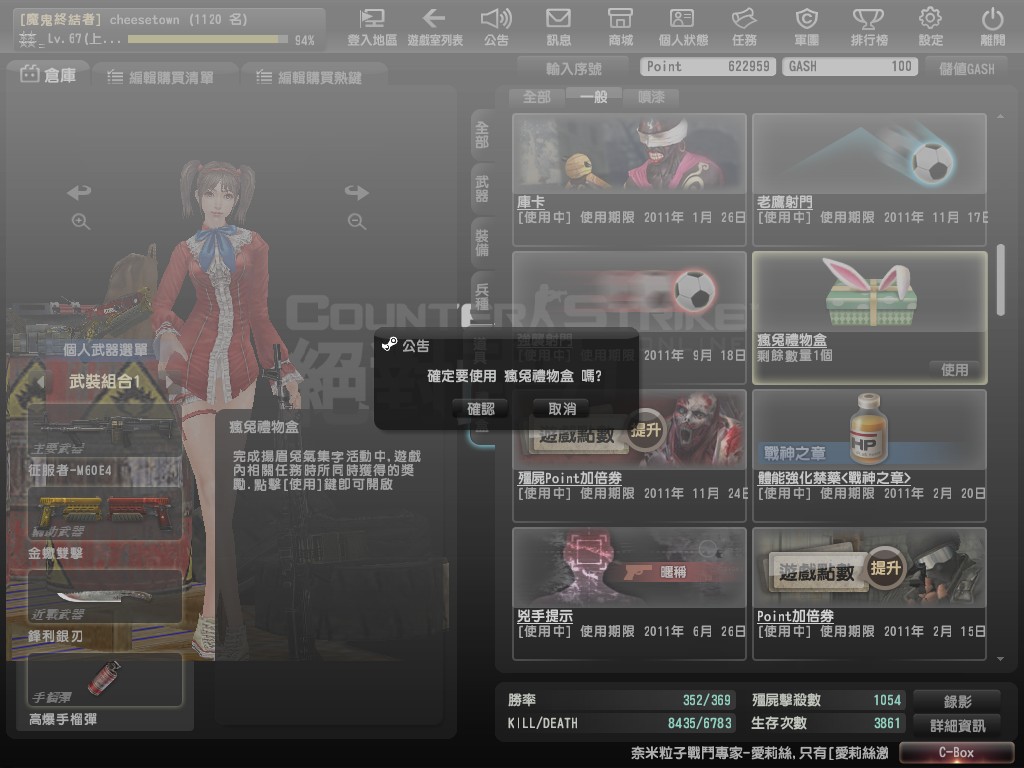Cancel the dialog with 取消
This screenshot has height=768, width=1024.
coord(562,409)
